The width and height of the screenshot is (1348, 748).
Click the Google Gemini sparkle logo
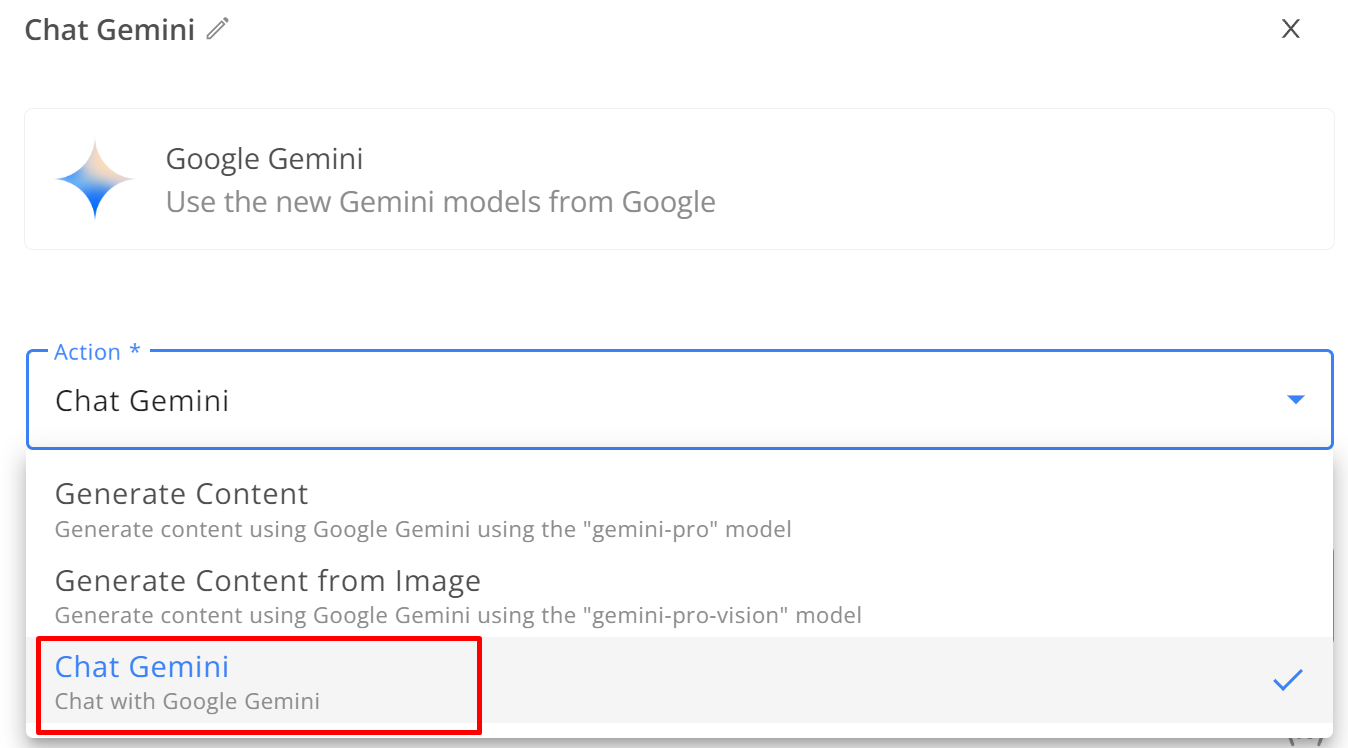(94, 179)
